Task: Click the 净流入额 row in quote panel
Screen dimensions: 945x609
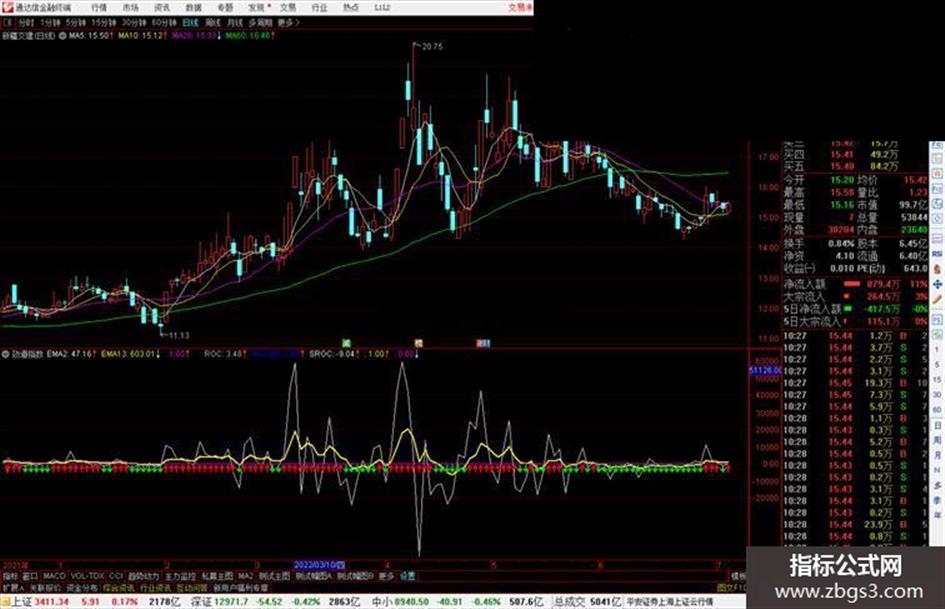Action: 855,283
